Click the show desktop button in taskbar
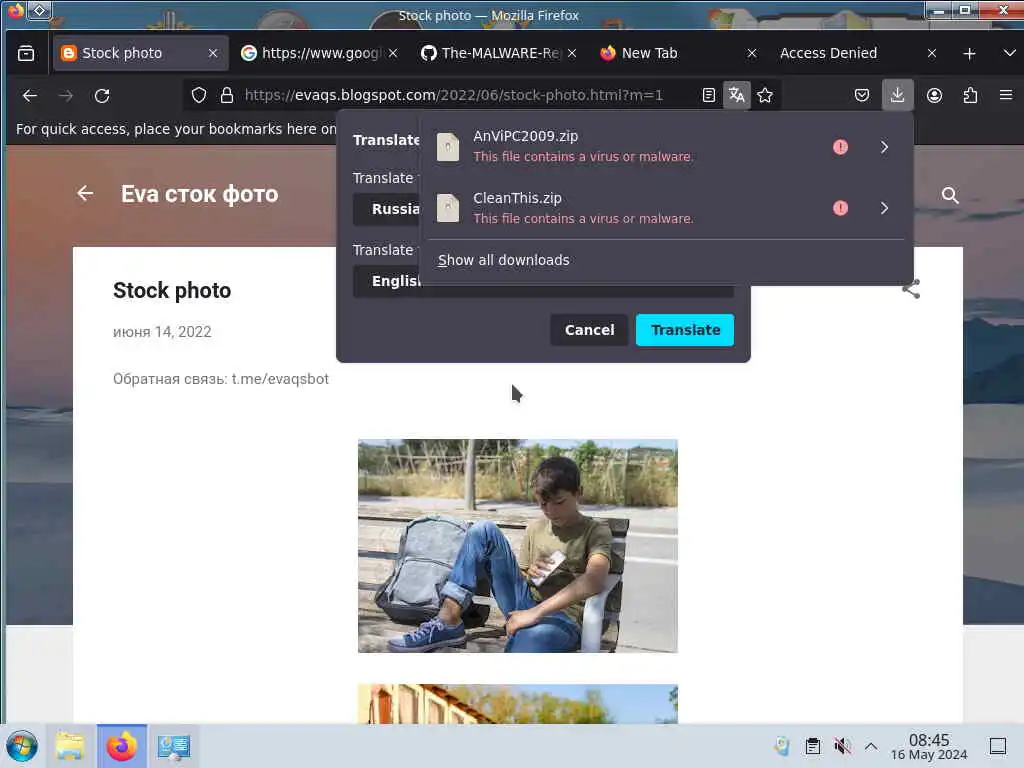 click(997, 746)
